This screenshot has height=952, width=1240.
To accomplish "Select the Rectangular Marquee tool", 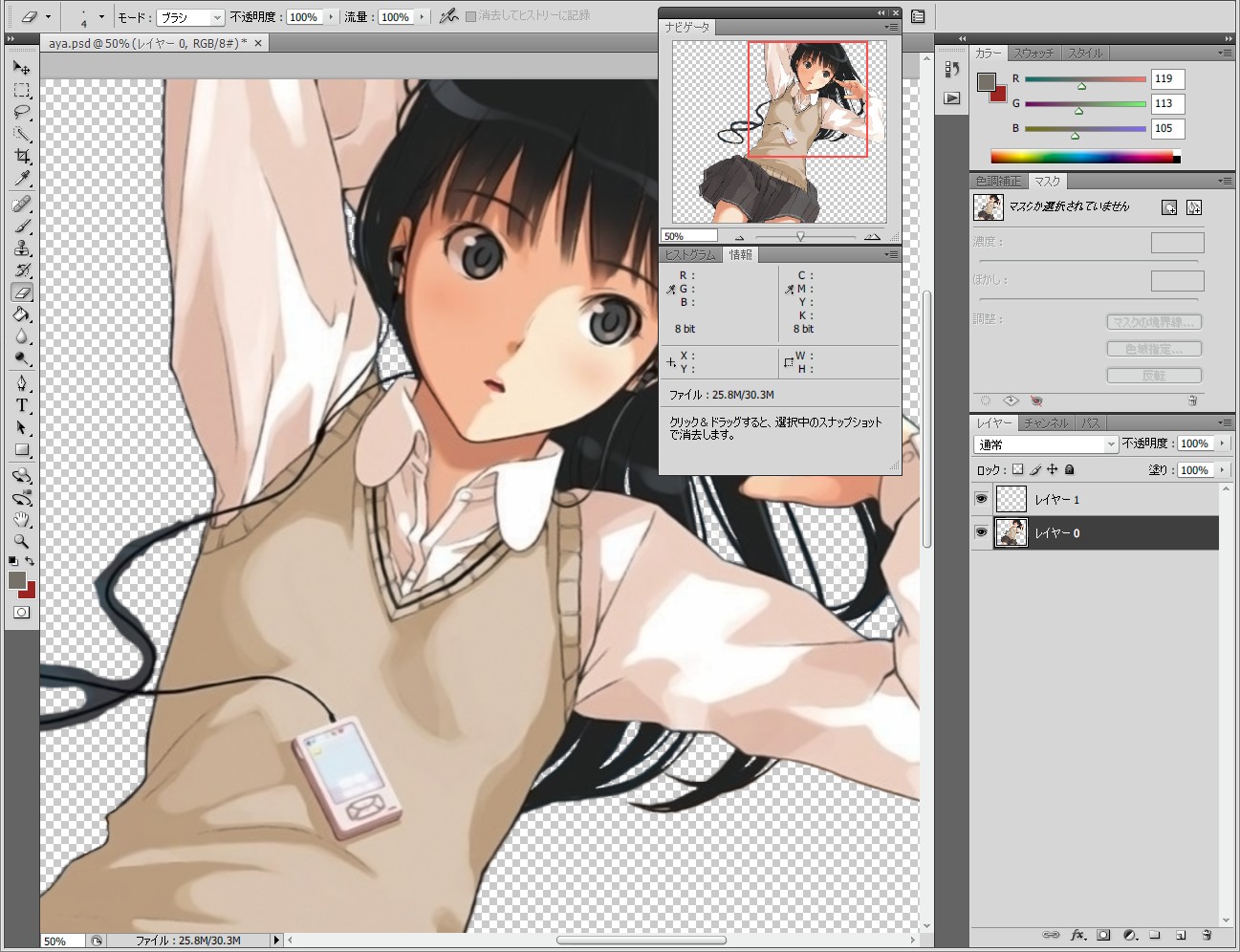I will pyautogui.click(x=22, y=91).
